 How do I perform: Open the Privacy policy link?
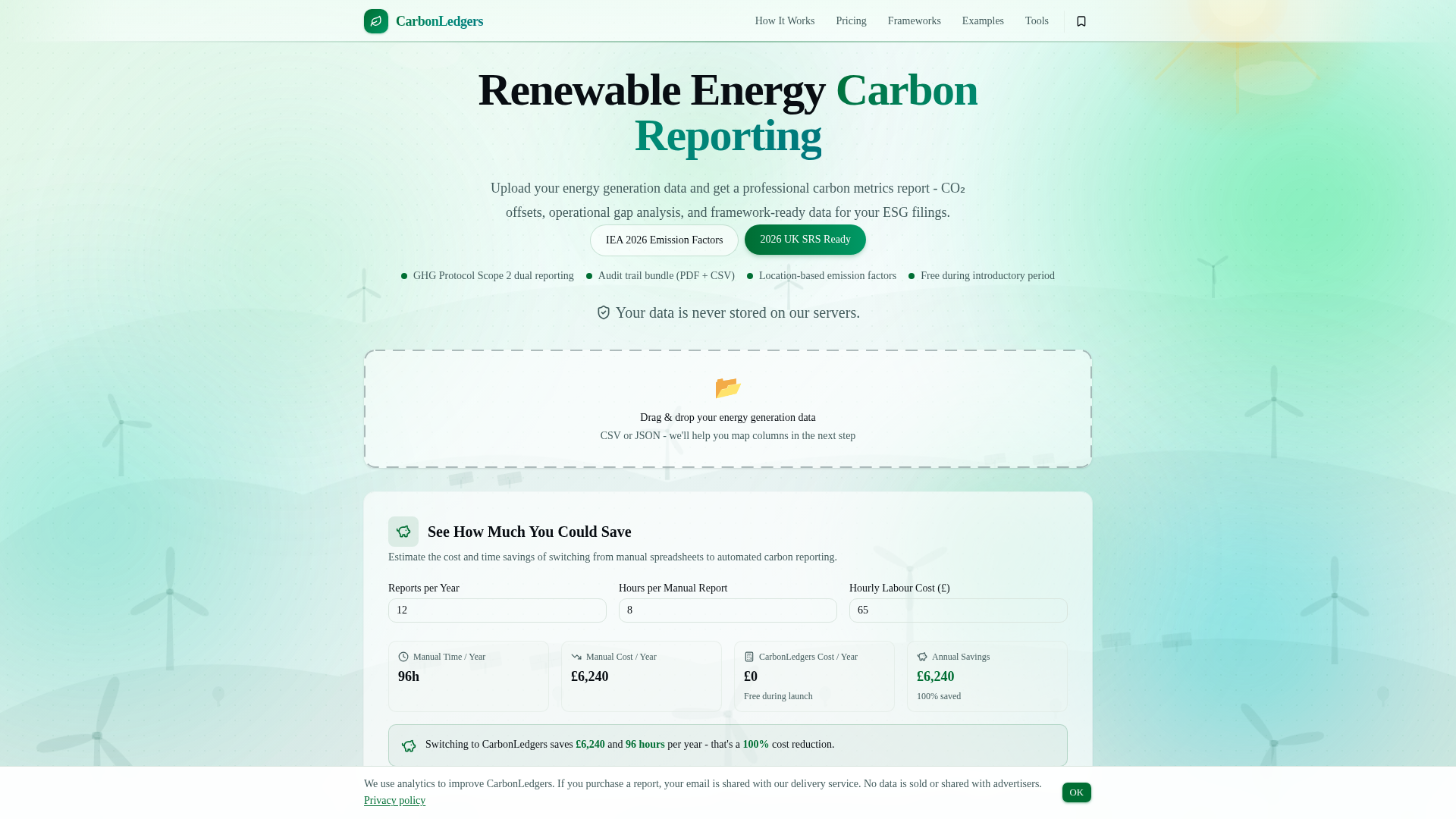point(394,800)
